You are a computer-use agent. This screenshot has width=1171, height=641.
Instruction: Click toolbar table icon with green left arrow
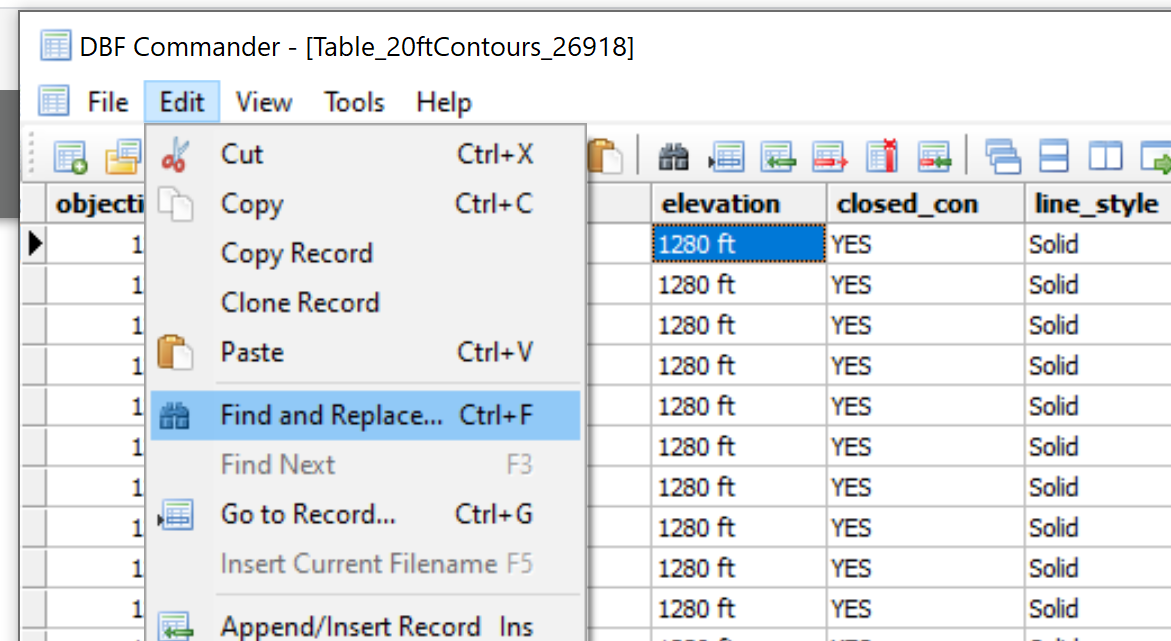pyautogui.click(x=777, y=158)
